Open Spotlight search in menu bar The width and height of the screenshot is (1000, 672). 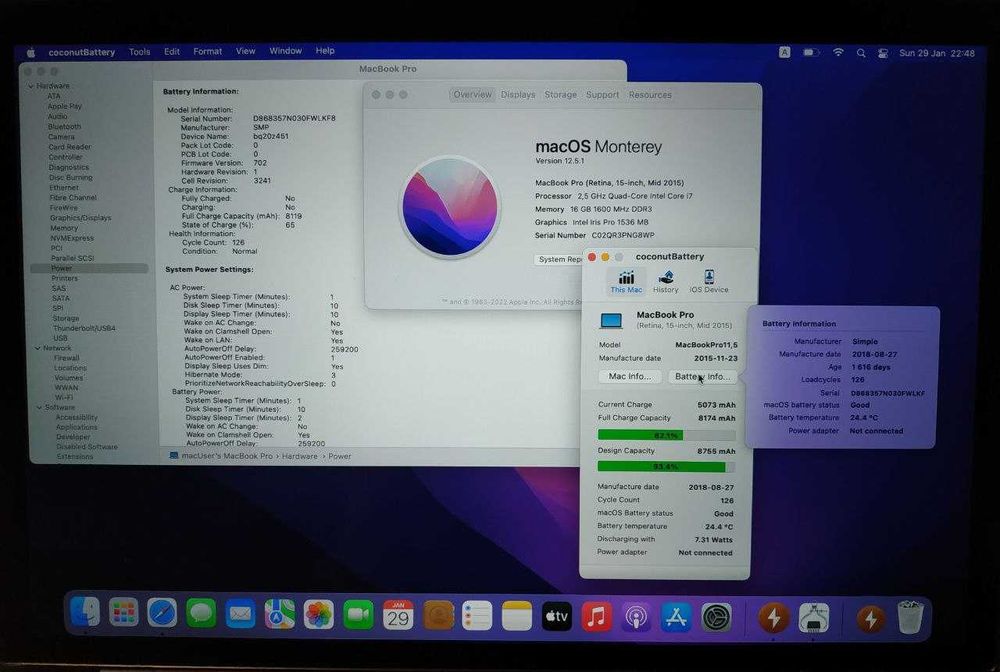(x=861, y=54)
